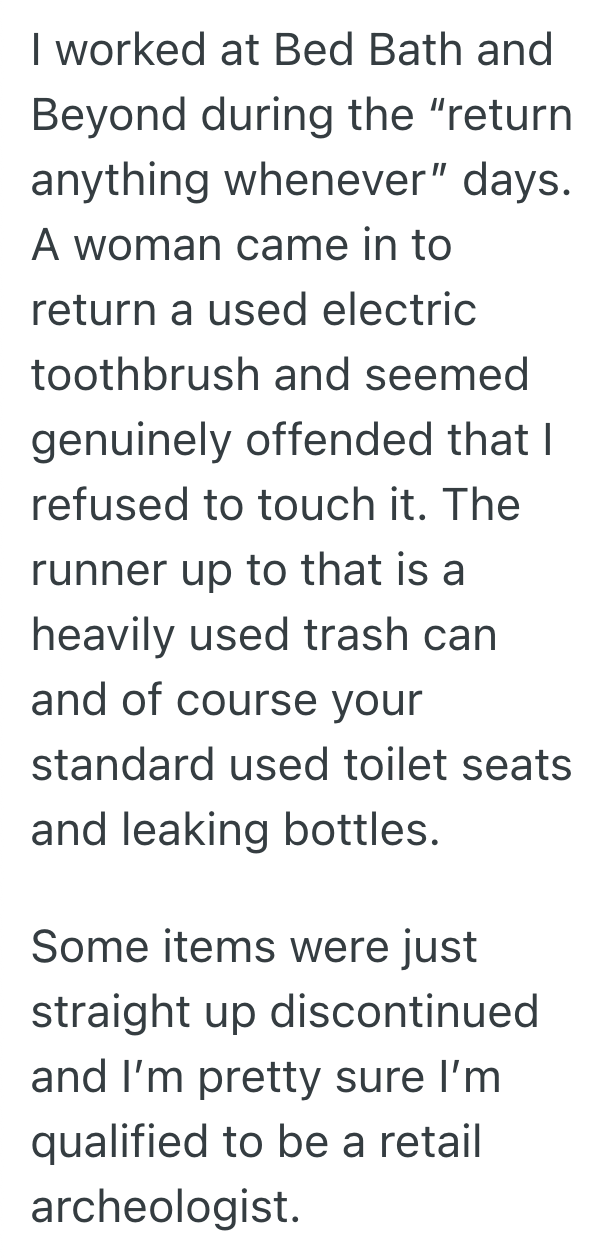Click the word "Beyond"
The image size is (608, 1260).
[104, 116]
